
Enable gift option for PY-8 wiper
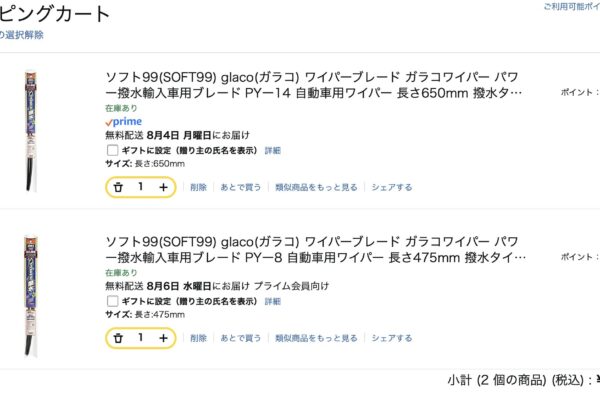point(111,301)
